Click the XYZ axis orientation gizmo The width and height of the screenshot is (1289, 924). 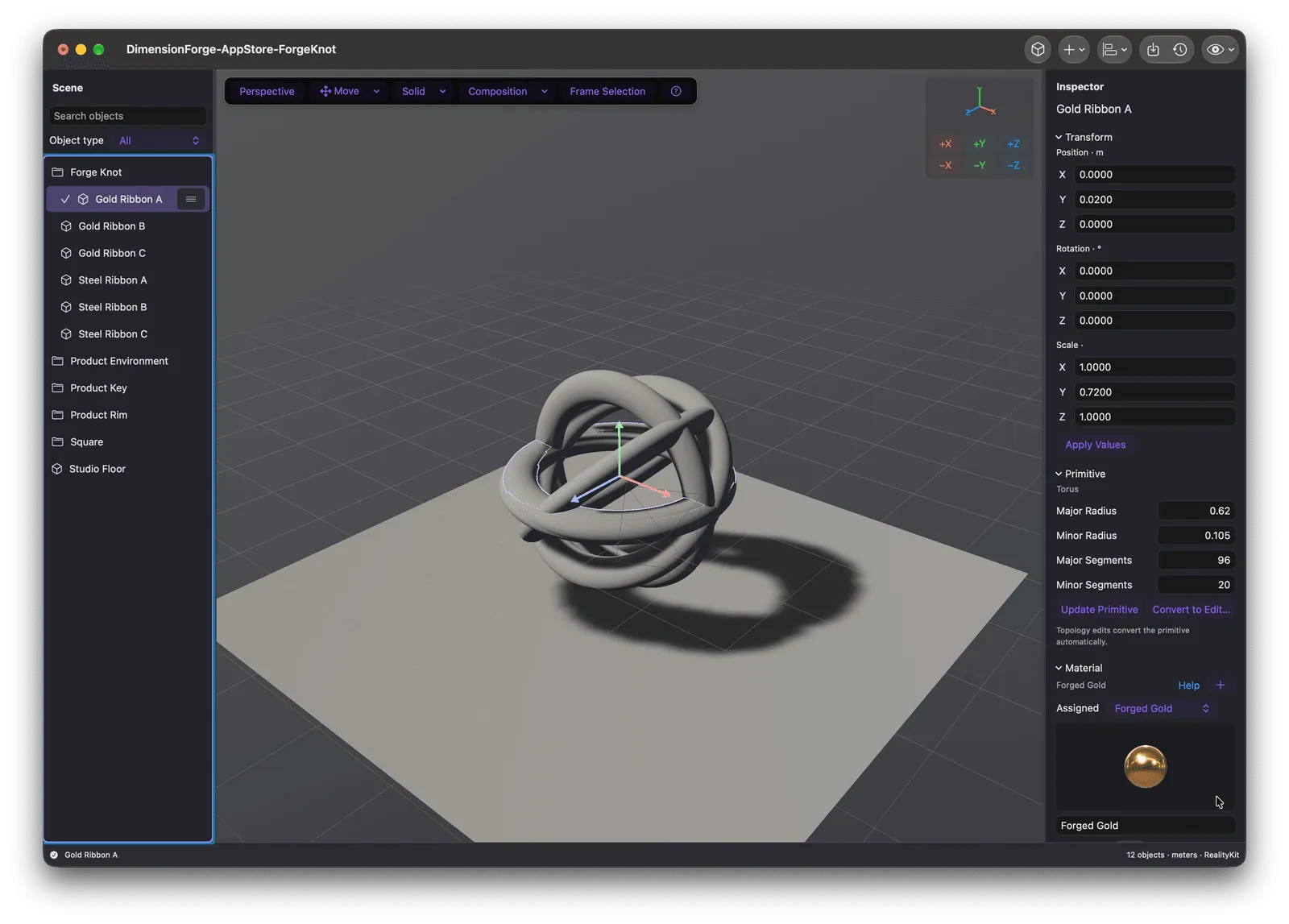[x=980, y=102]
